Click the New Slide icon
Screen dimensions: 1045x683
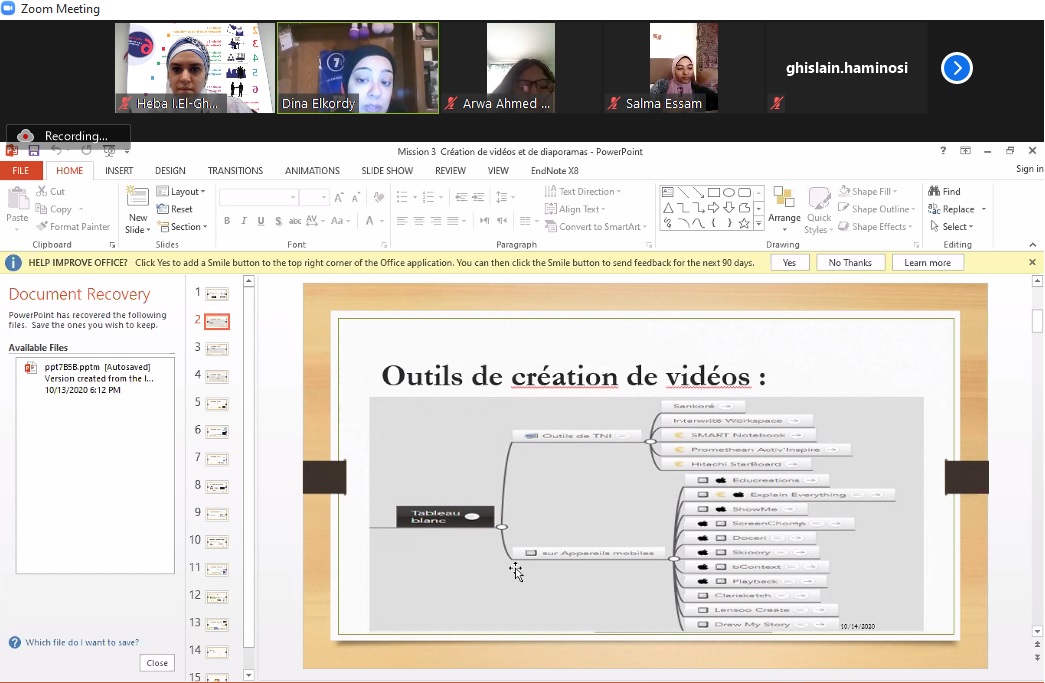(x=138, y=200)
